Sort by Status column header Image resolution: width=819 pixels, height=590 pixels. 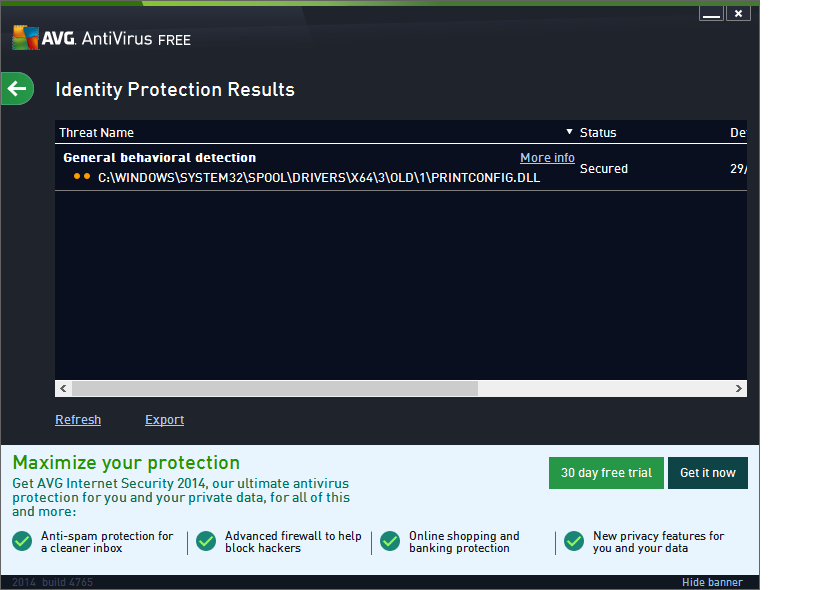point(598,133)
